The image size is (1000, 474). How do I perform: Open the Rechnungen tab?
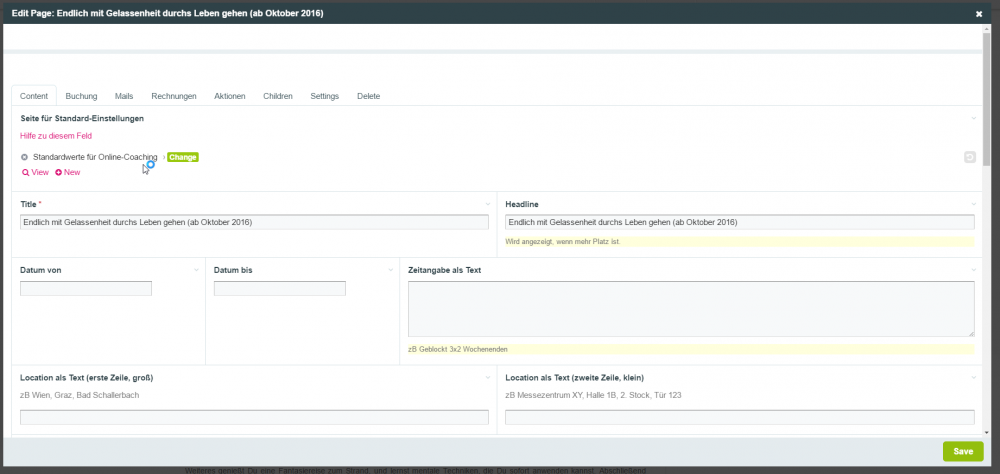point(173,96)
